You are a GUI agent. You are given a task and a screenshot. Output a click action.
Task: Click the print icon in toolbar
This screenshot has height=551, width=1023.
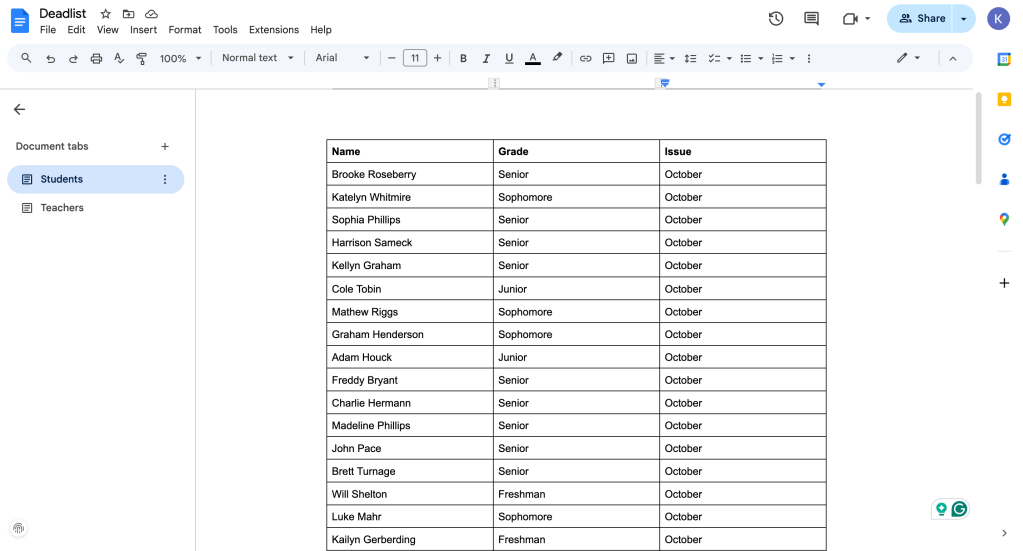coord(96,58)
